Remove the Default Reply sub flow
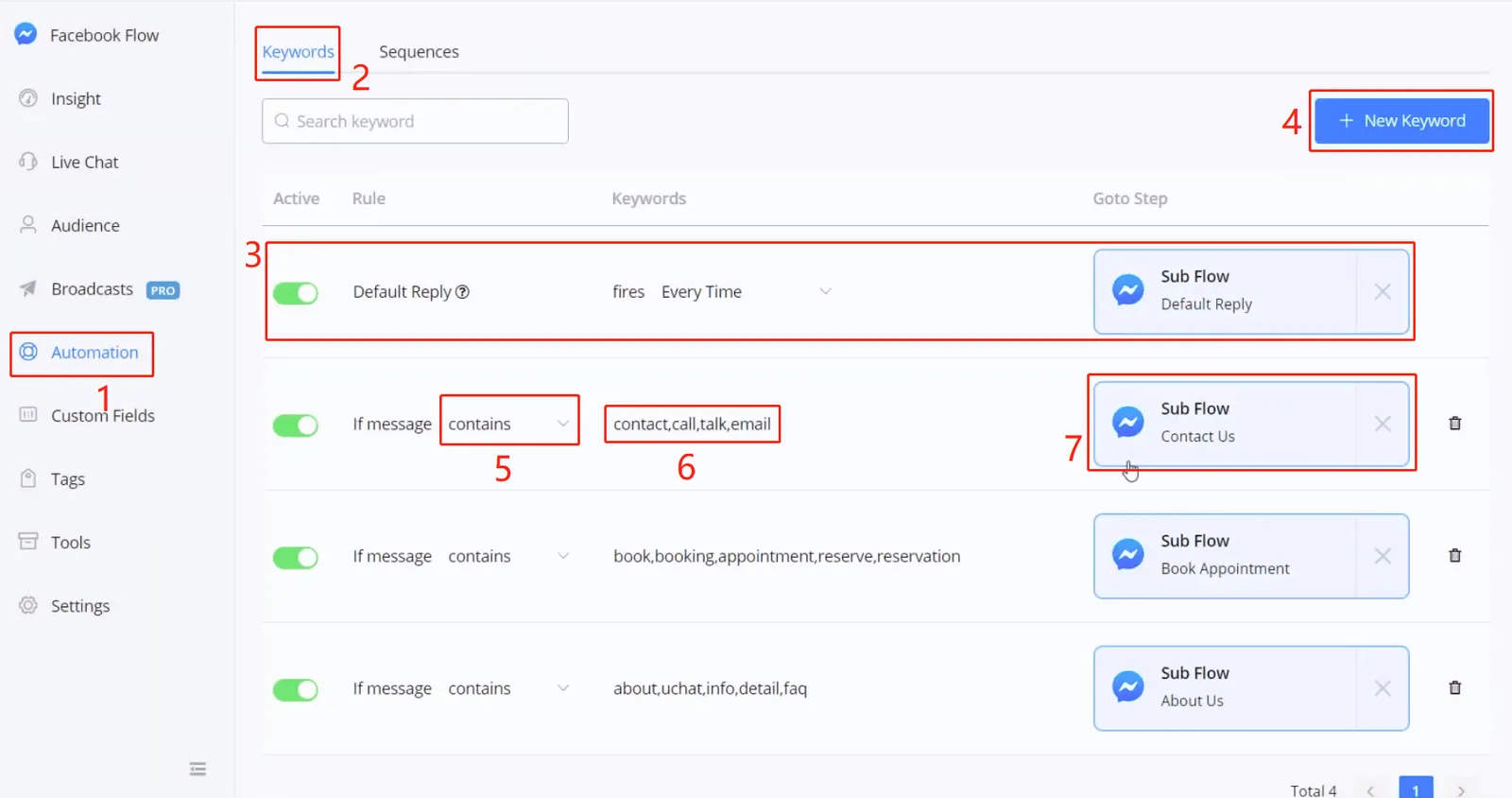 [x=1383, y=291]
